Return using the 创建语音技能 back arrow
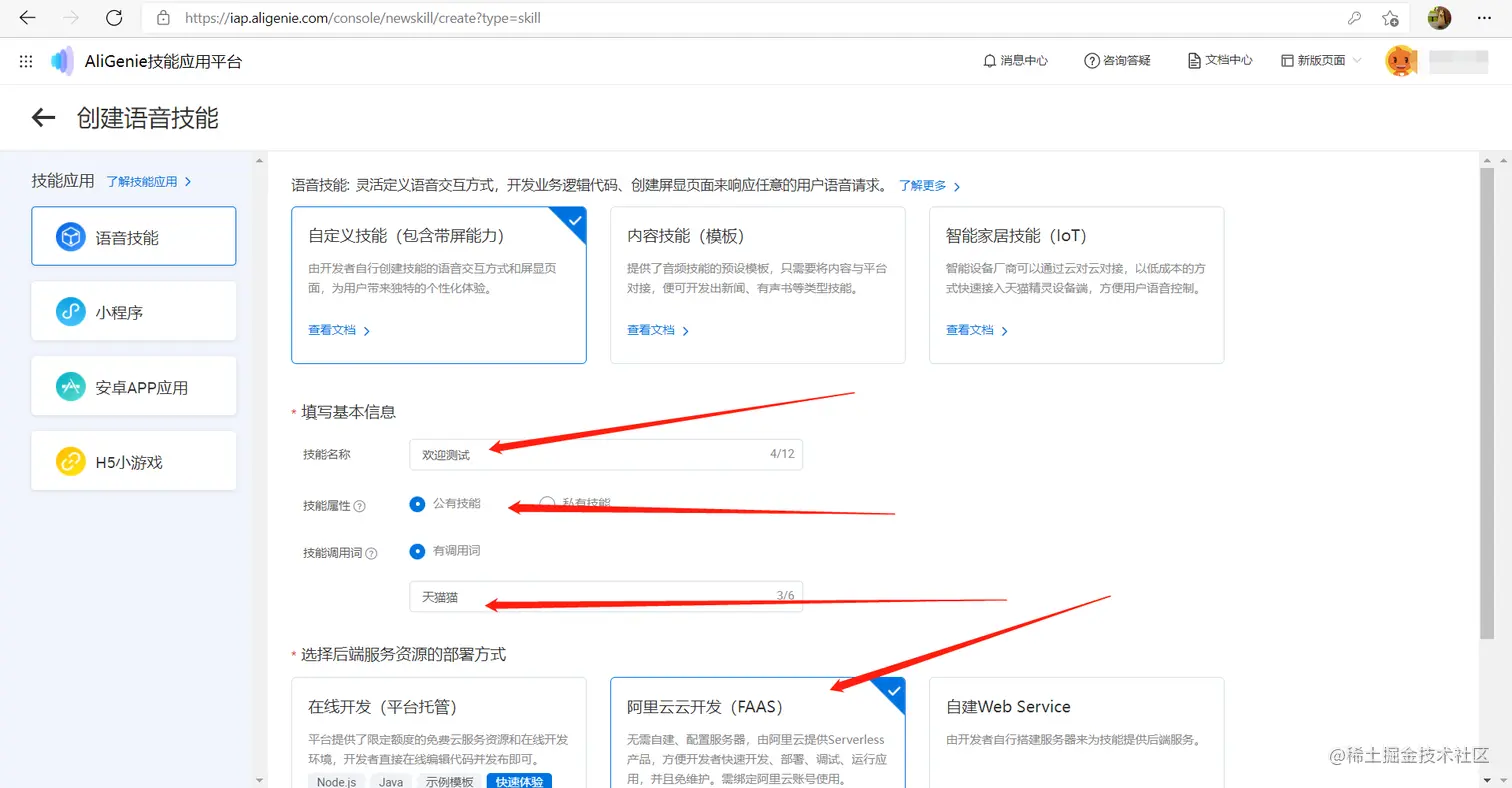The image size is (1512, 788). 43,118
